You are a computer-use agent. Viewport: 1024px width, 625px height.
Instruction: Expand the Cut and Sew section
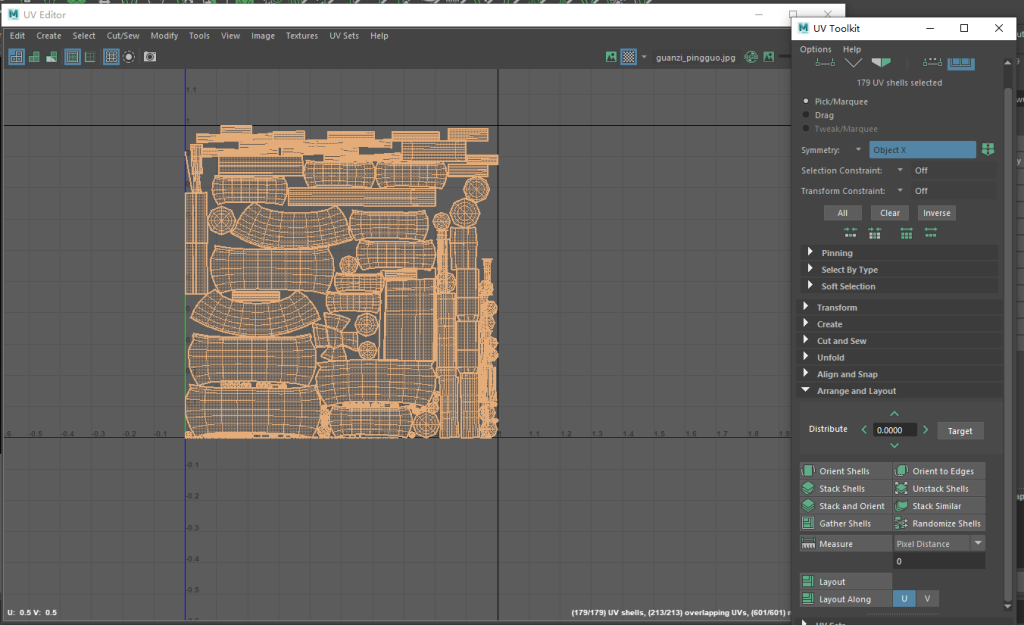pos(899,341)
